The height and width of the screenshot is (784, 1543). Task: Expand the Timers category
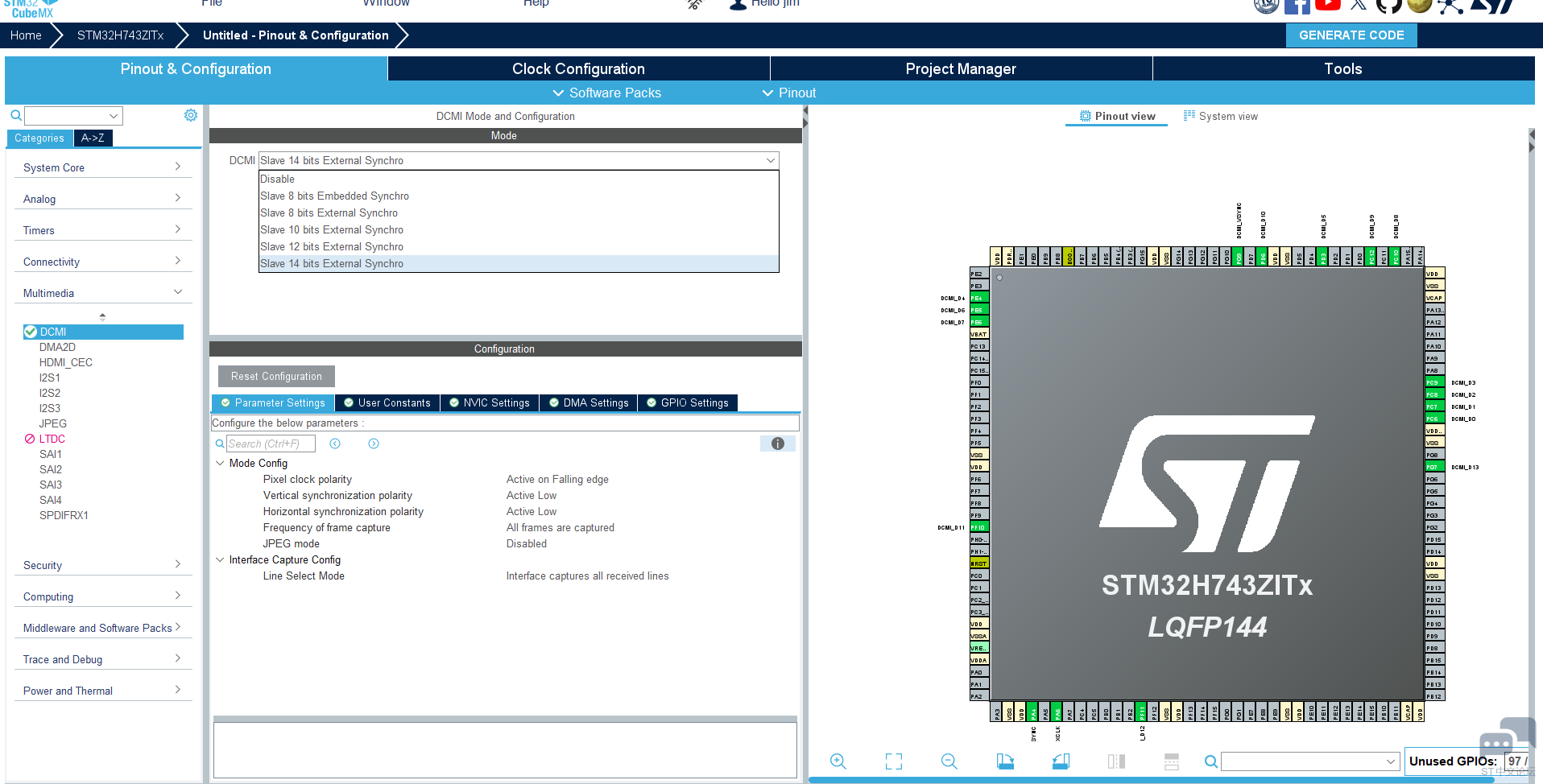[x=103, y=230]
